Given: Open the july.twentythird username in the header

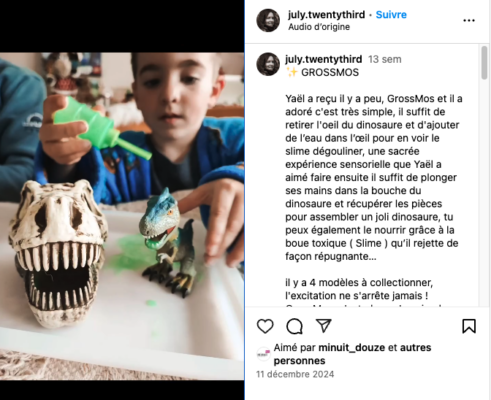Looking at the screenshot, I should pyautogui.click(x=326, y=15).
